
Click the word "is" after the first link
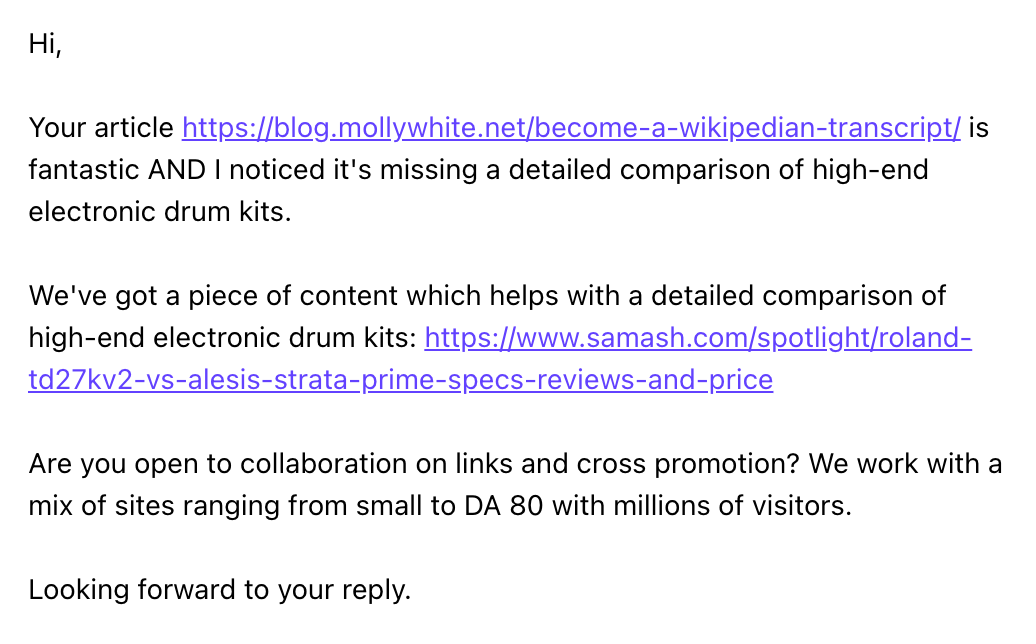click(979, 128)
